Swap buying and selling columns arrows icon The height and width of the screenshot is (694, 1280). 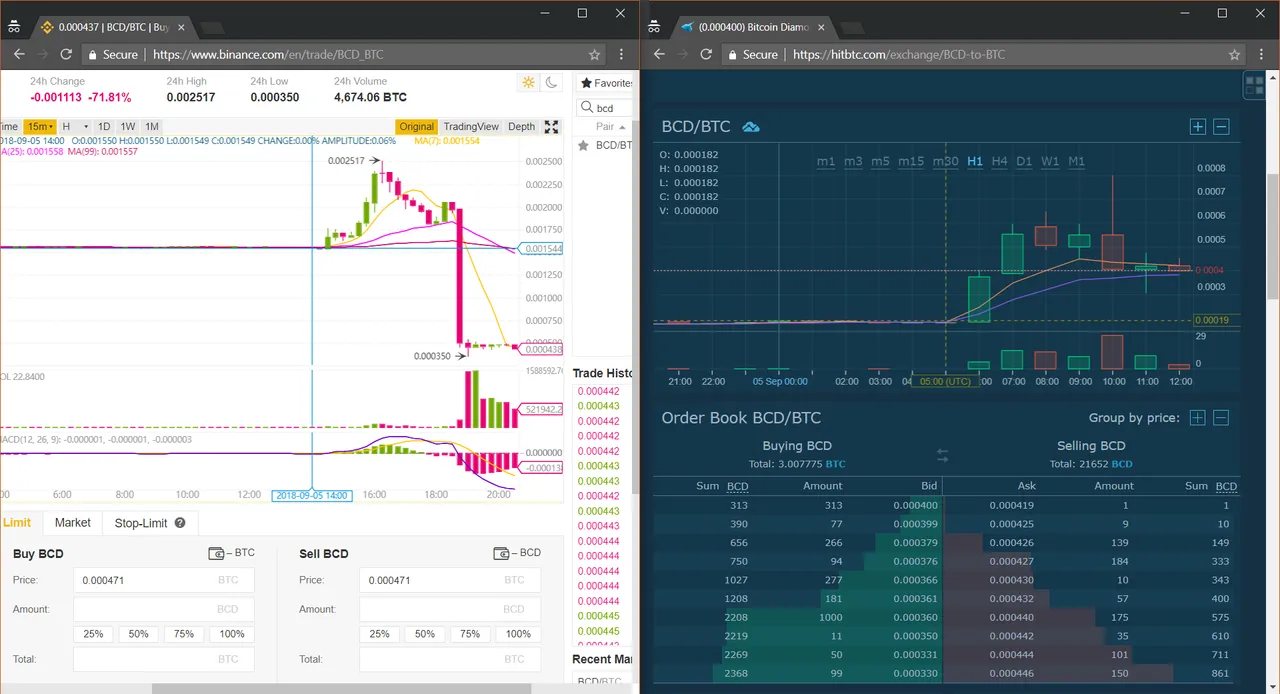[x=942, y=455]
